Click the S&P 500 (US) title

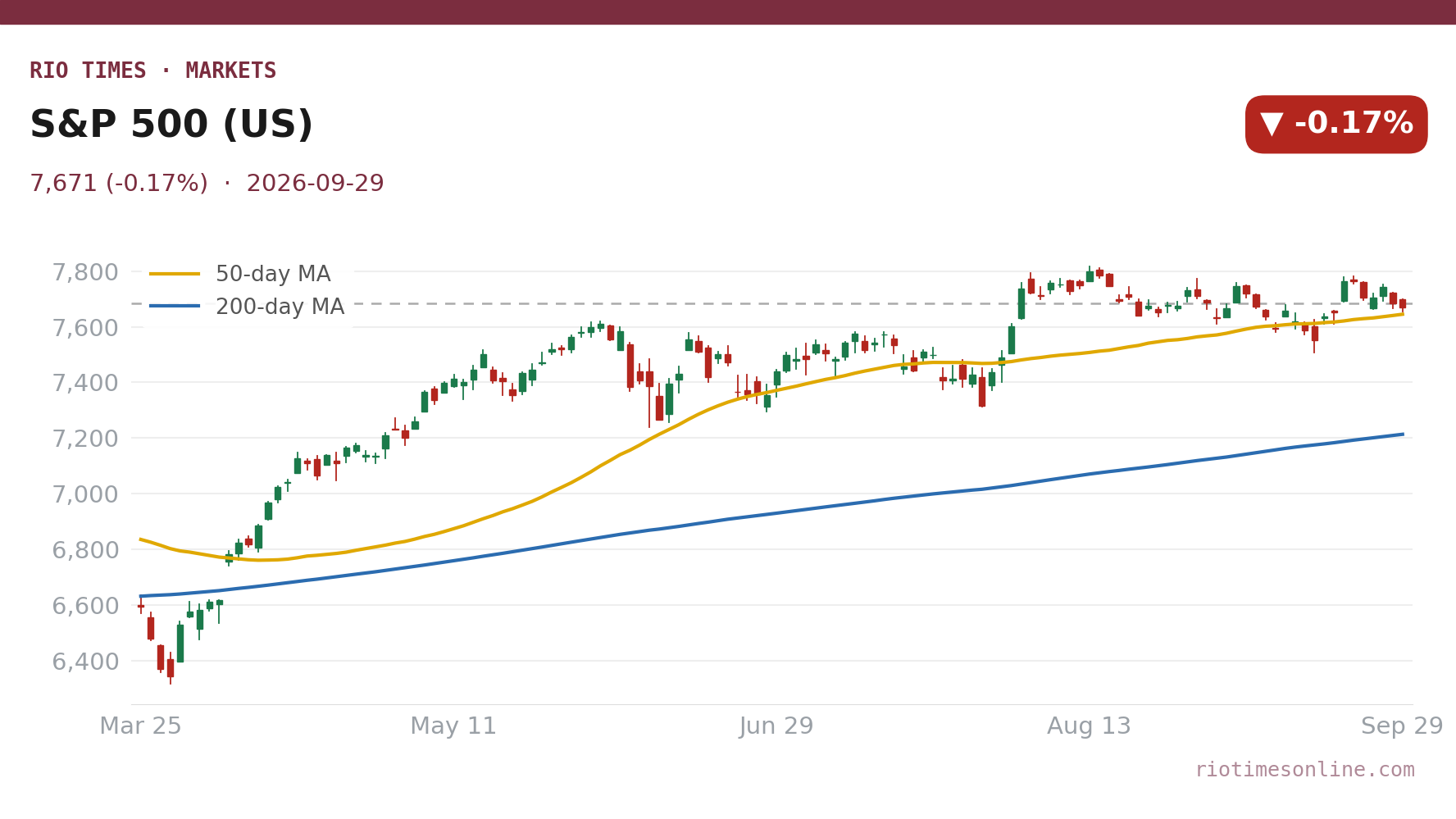point(171,125)
